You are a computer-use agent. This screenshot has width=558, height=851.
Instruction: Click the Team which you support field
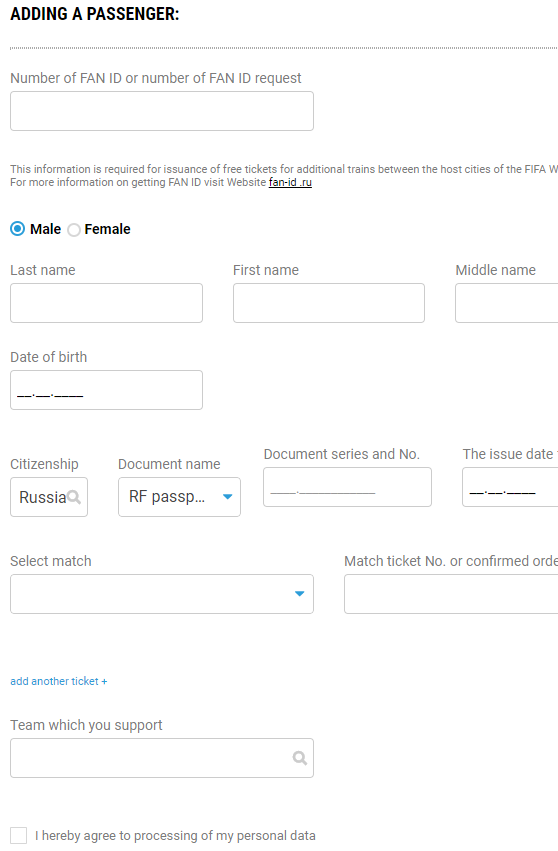point(162,758)
